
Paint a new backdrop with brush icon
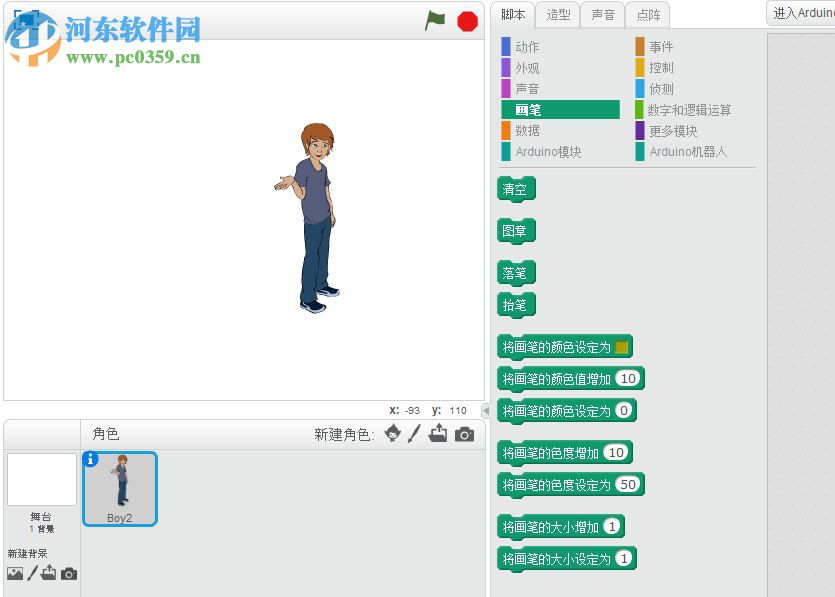[31, 573]
